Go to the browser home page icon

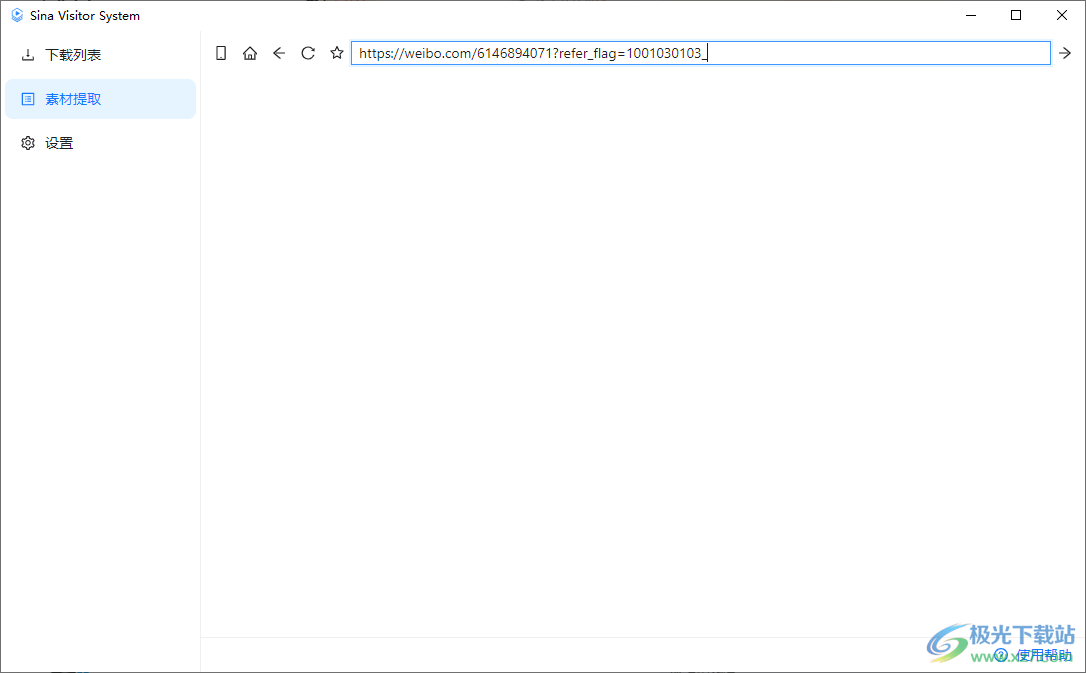pos(250,53)
